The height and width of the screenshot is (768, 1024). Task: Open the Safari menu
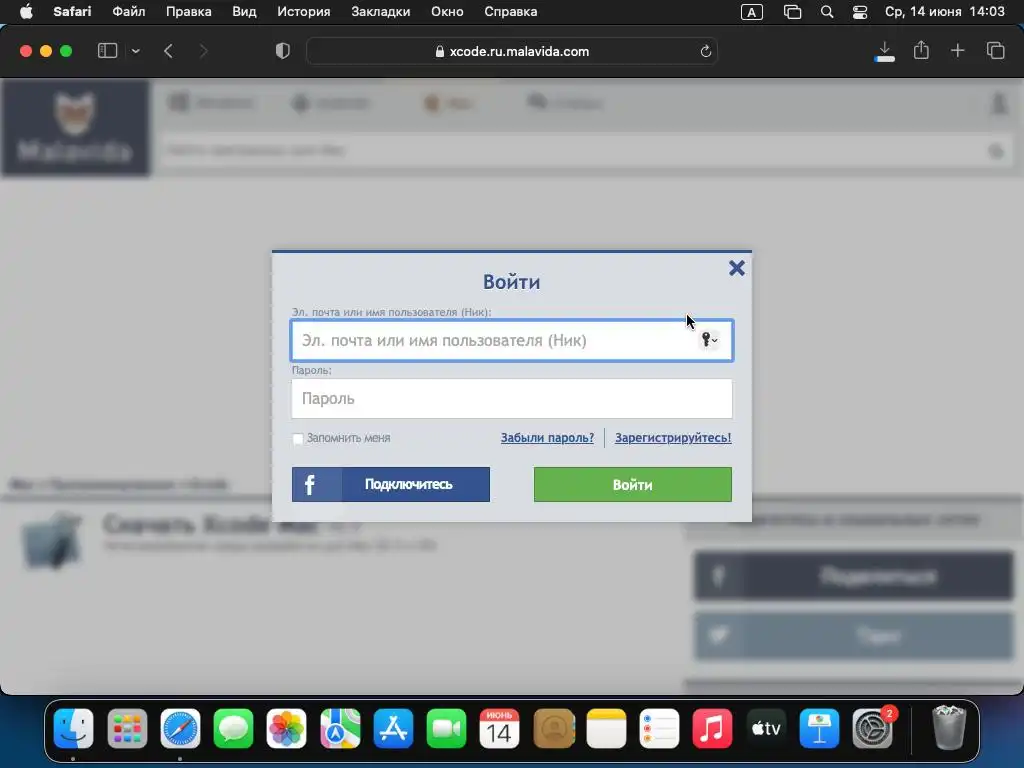tap(72, 11)
